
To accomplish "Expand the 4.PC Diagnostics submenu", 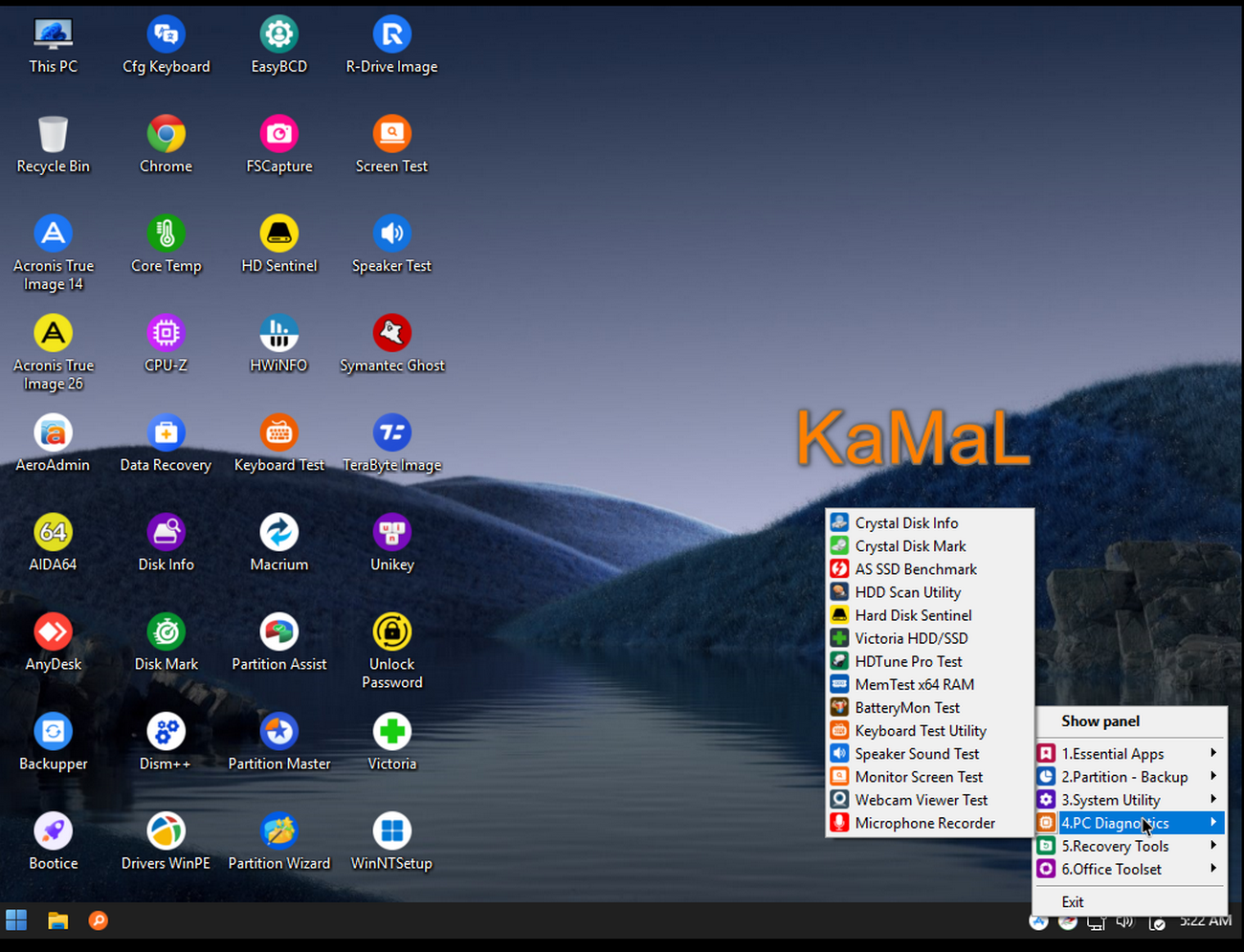I will coord(1130,823).
